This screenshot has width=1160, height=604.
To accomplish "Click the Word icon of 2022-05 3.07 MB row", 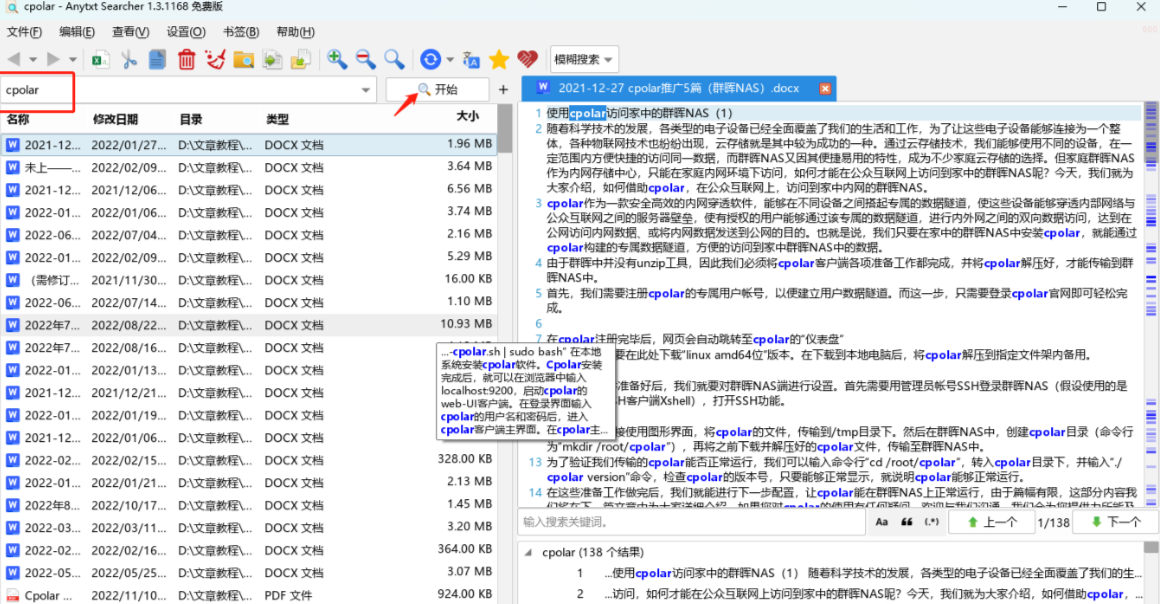I will (x=13, y=573).
